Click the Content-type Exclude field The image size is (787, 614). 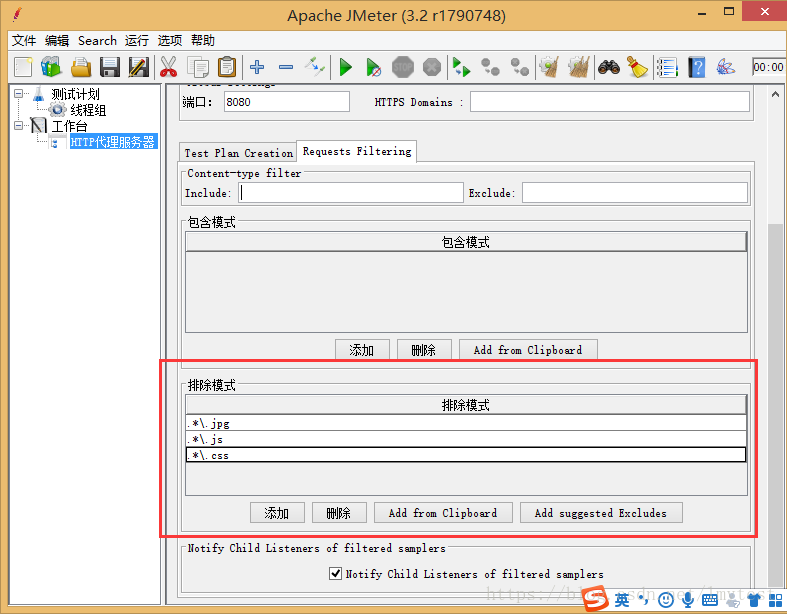(x=634, y=193)
